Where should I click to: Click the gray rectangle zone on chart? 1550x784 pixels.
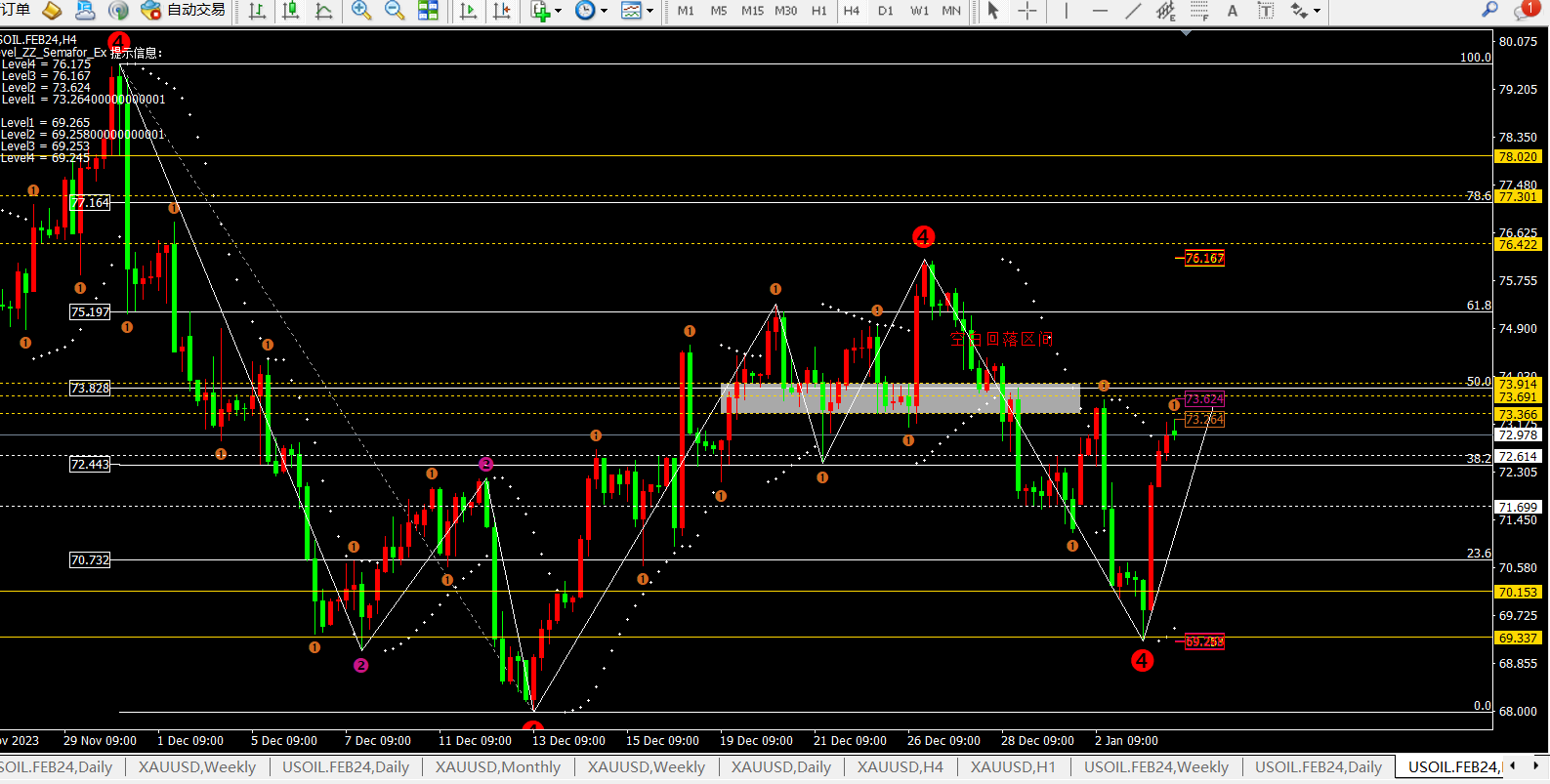coord(900,398)
